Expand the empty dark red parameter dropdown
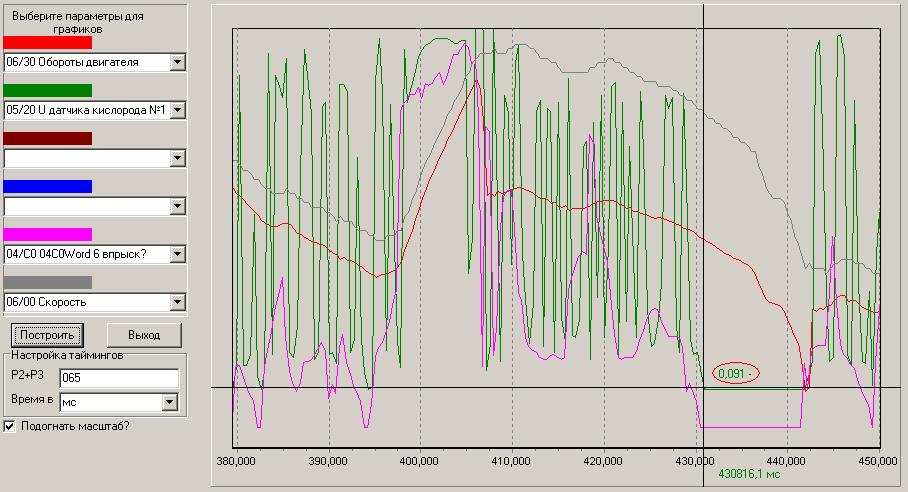The image size is (908, 492). coord(177,158)
